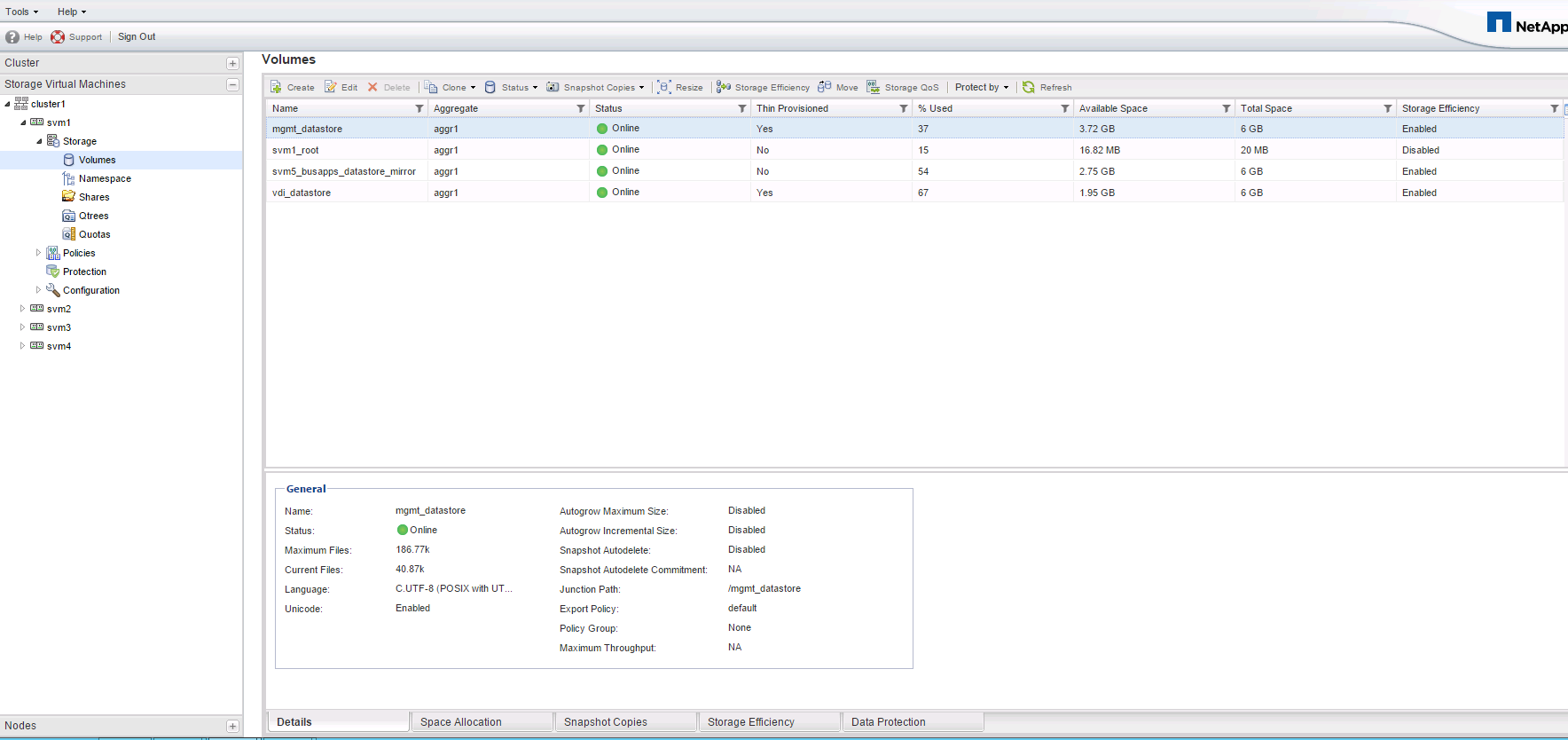Filter the Status column

coord(742,108)
